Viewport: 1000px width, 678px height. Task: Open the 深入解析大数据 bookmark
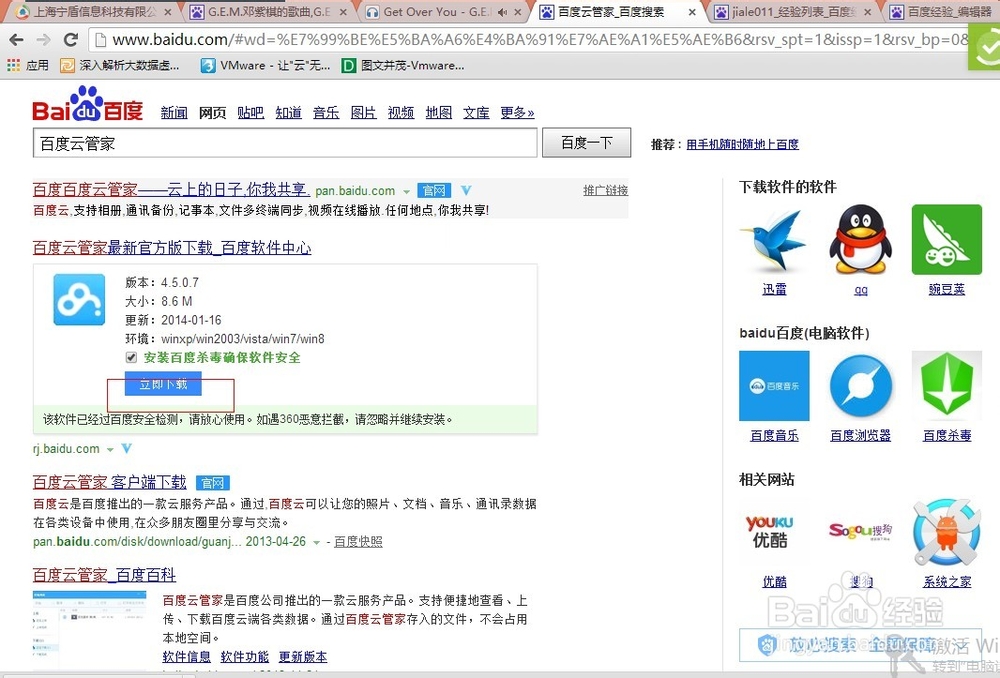click(120, 65)
